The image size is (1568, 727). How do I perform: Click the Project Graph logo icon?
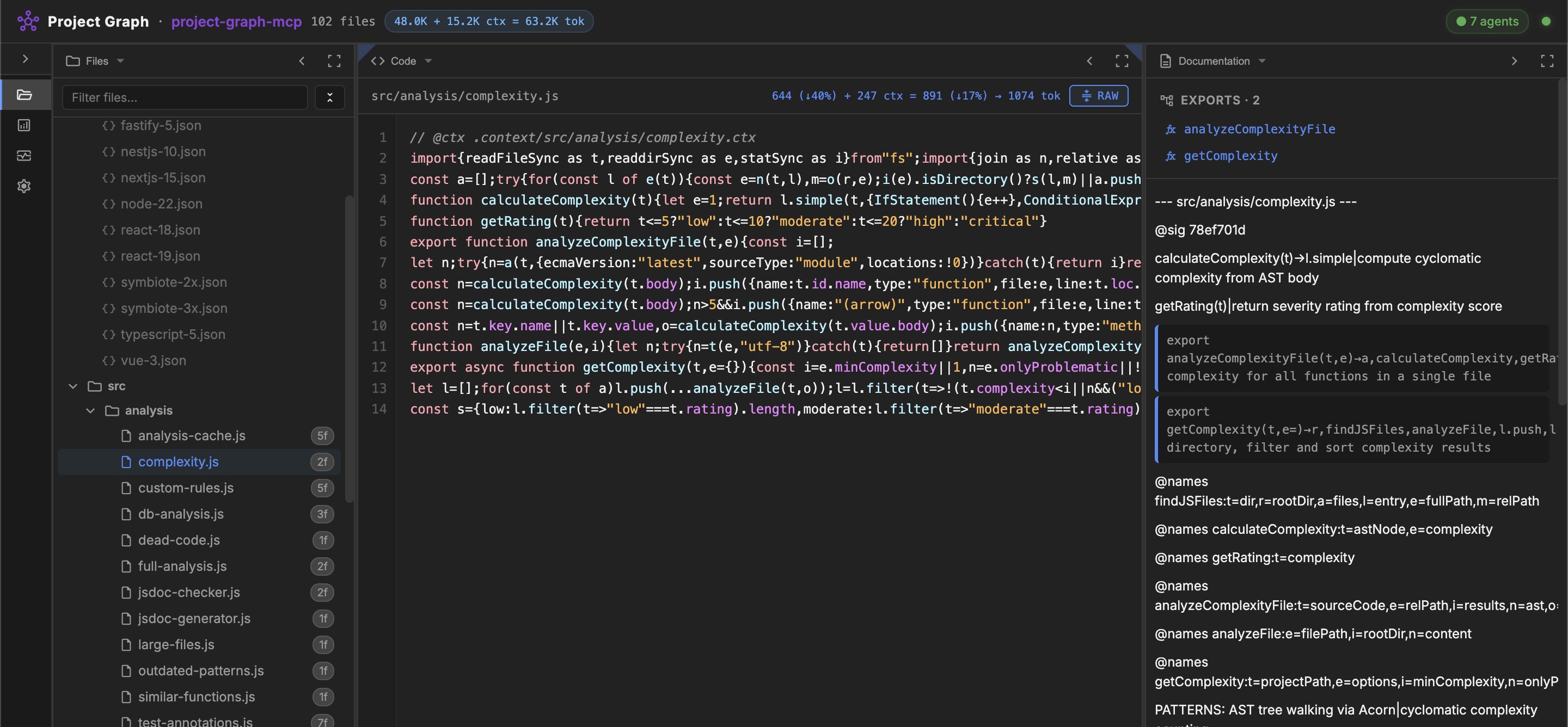click(29, 21)
